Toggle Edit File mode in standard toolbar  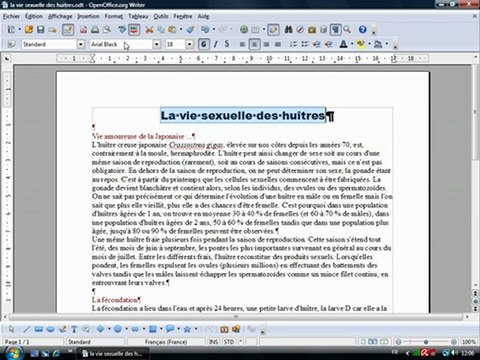coord(68,30)
